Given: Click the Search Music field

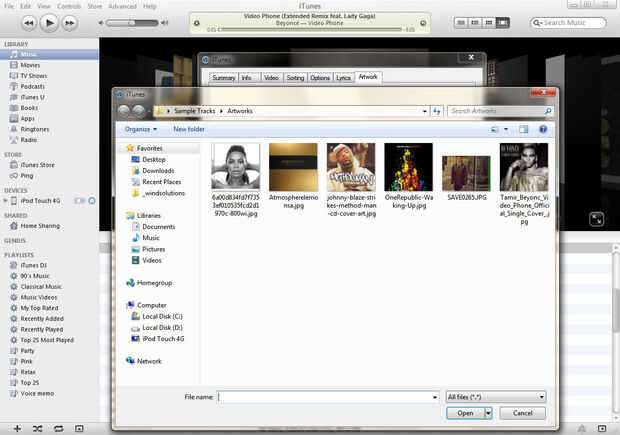Looking at the screenshot, I should (568, 23).
